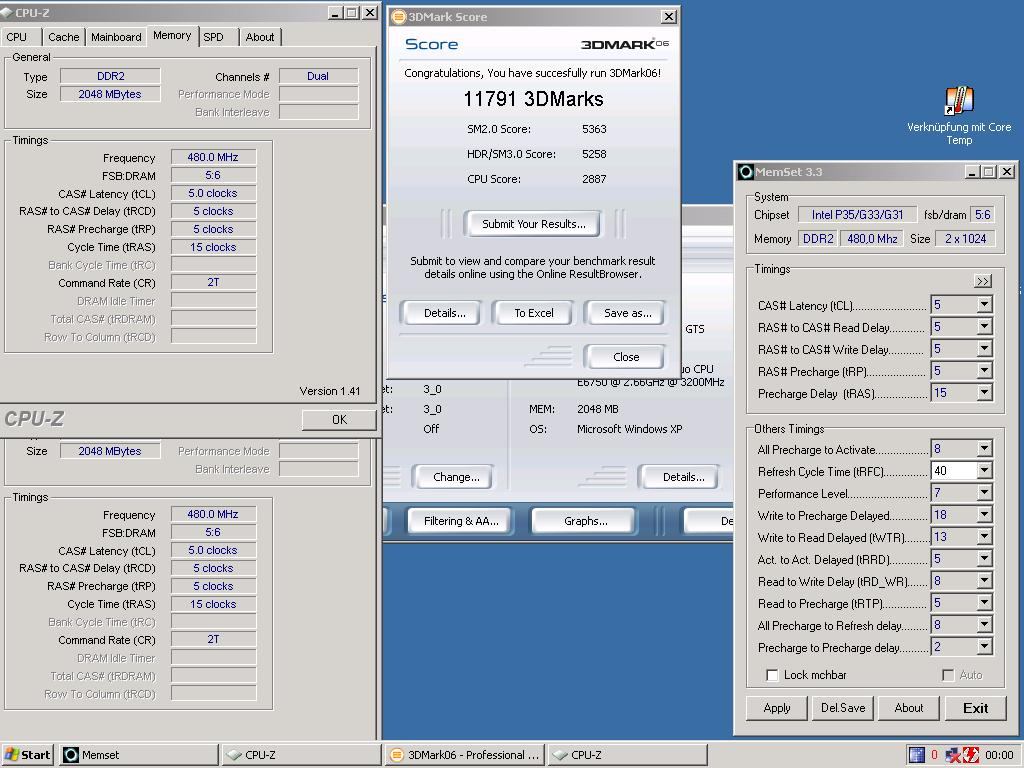Click the SM2.0 Score value 5363
This screenshot has height=768, width=1024.
(x=594, y=129)
